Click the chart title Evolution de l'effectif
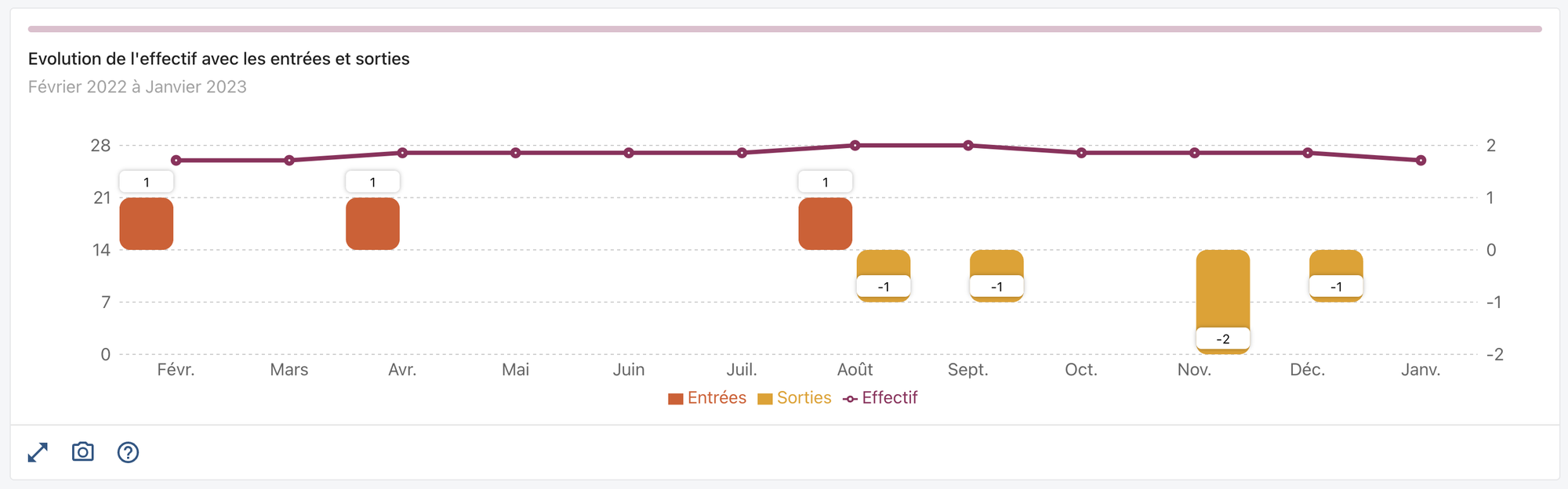 (218, 57)
